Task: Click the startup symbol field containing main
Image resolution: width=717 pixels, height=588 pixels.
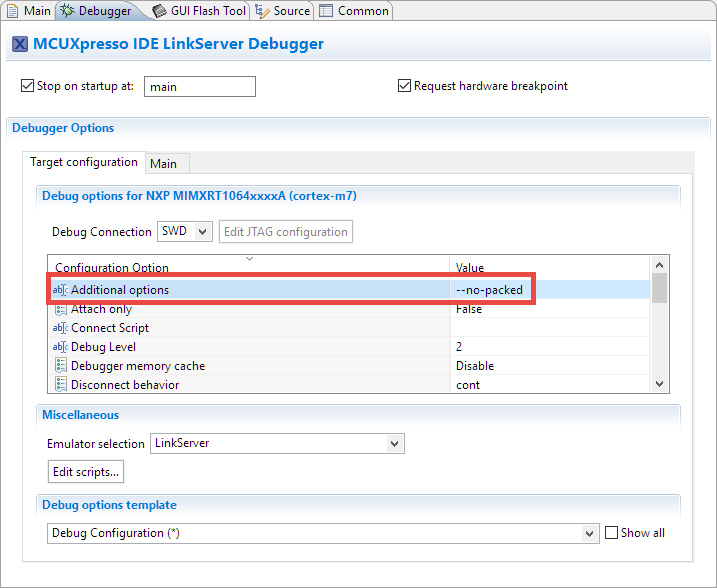Action: tap(200, 87)
